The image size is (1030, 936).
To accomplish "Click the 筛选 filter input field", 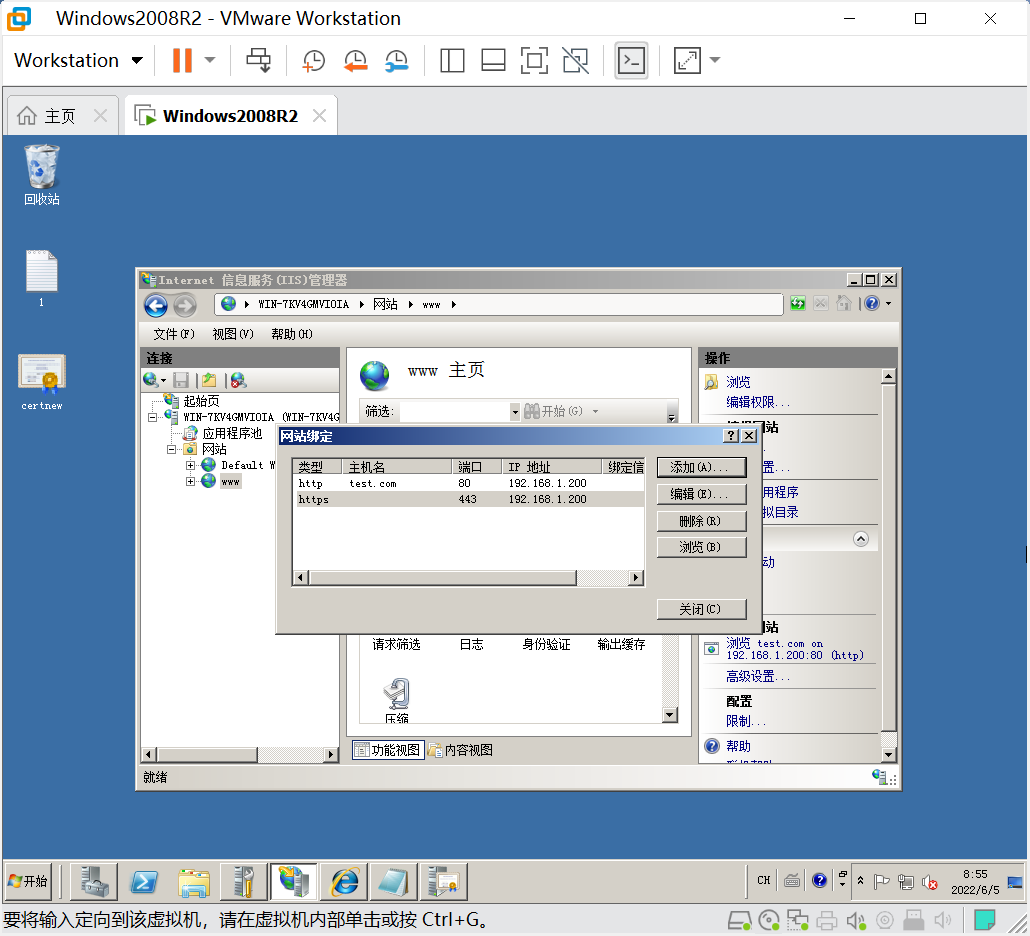I will click(x=454, y=412).
